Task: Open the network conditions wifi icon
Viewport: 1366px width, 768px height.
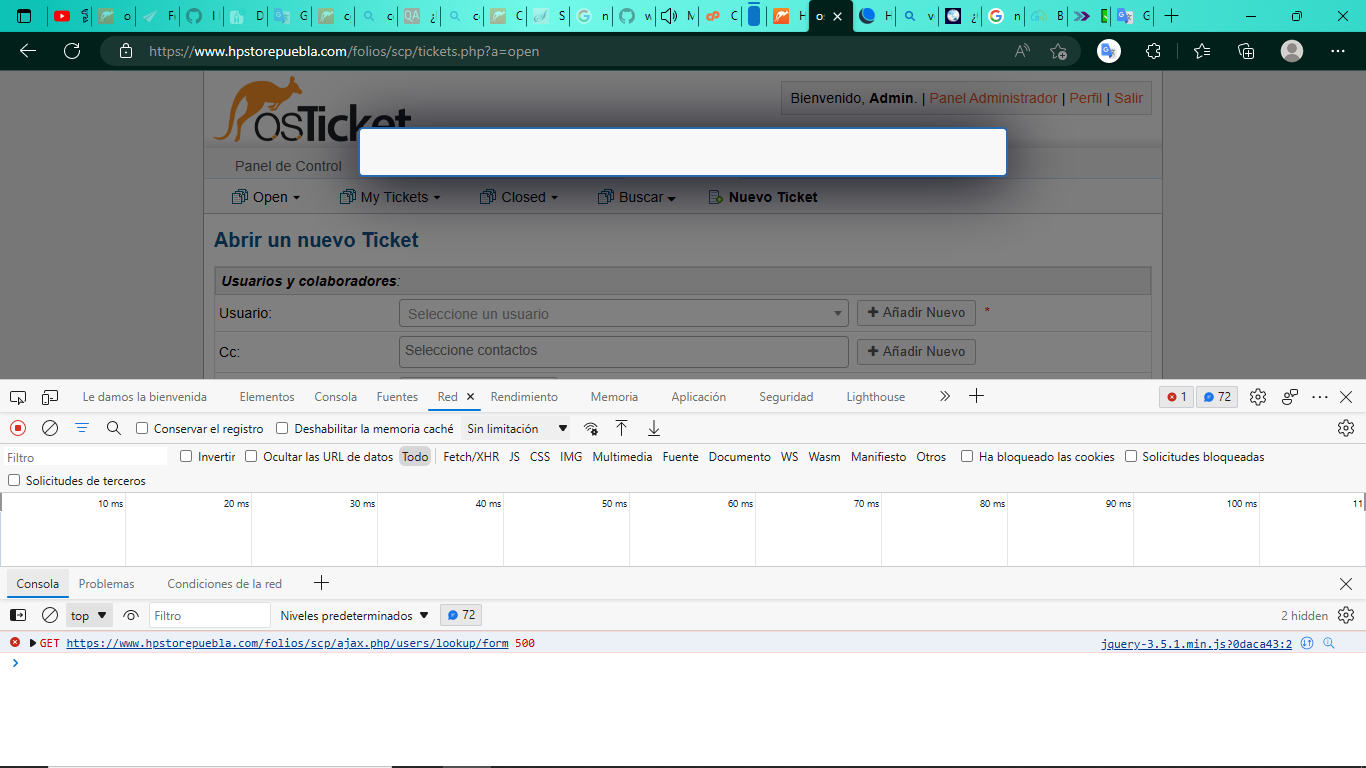Action: pyautogui.click(x=591, y=428)
